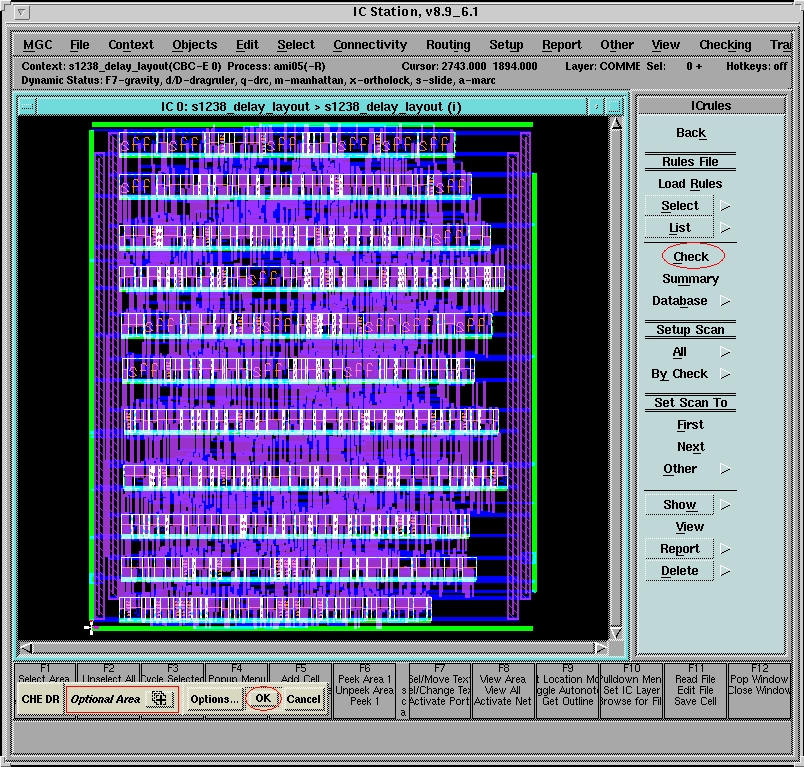Open the IC Station window menu icon
Image resolution: width=804 pixels, height=767 pixels.
[23, 13]
